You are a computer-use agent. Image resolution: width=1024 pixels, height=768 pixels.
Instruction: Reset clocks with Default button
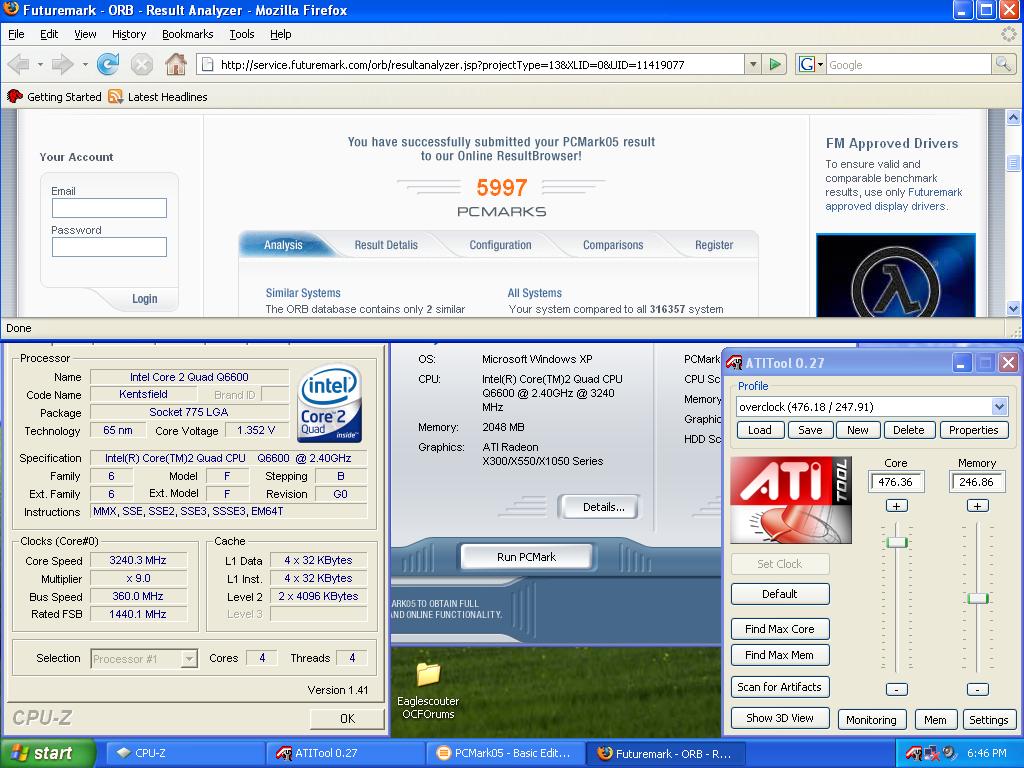point(780,594)
